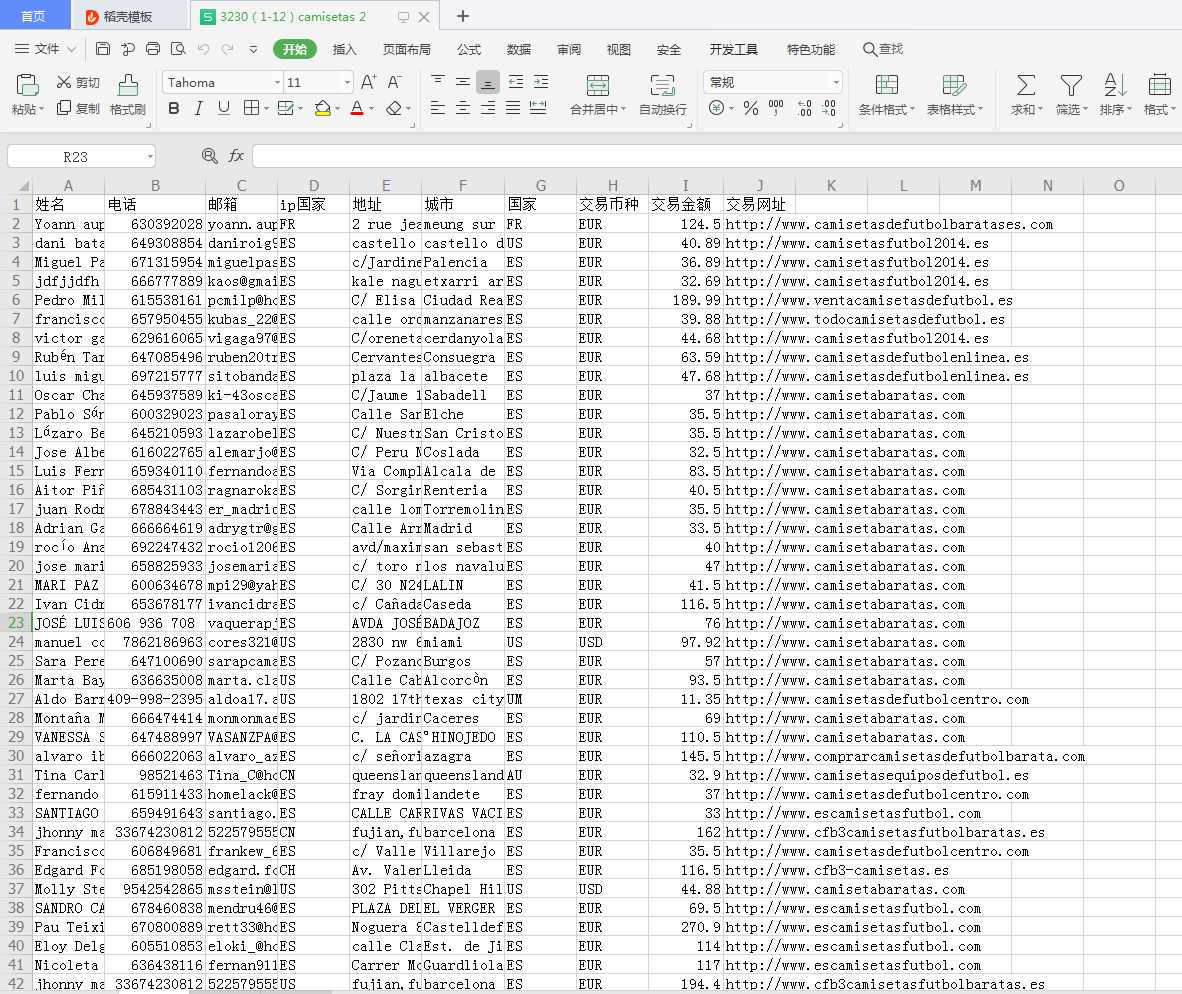This screenshot has height=994, width=1182.
Task: Click the Undo arrow
Action: [203, 49]
